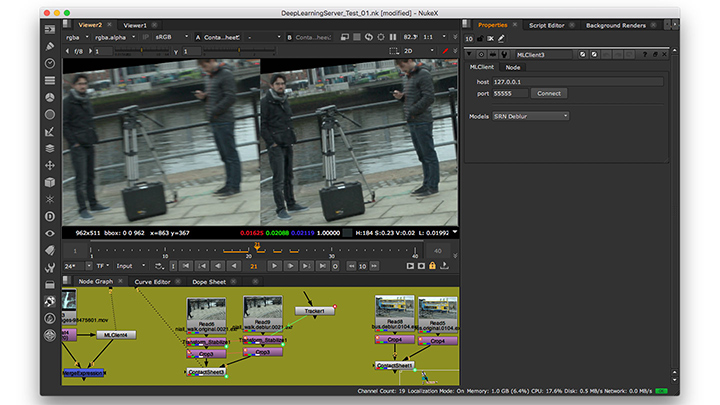Toggle the viewer playback lock icon

click(x=432, y=266)
